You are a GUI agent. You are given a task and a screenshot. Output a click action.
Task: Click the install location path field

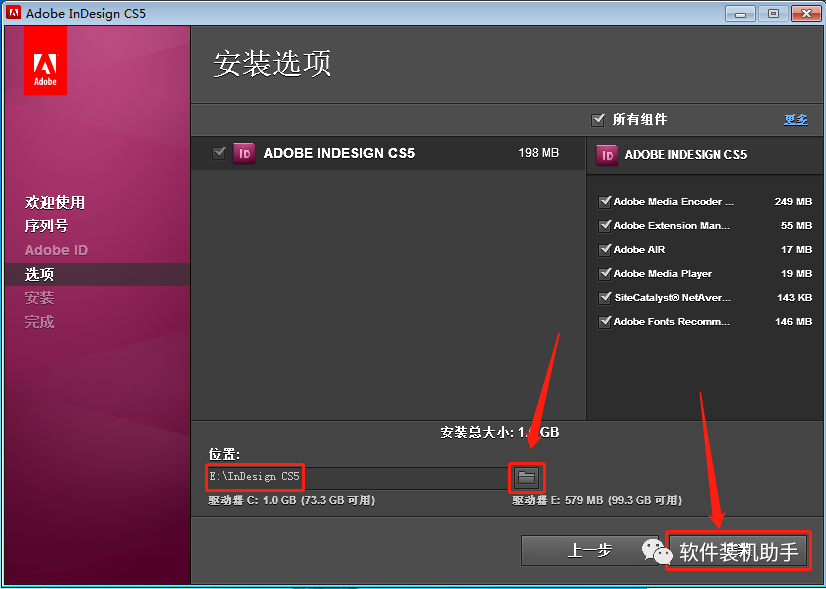click(358, 477)
